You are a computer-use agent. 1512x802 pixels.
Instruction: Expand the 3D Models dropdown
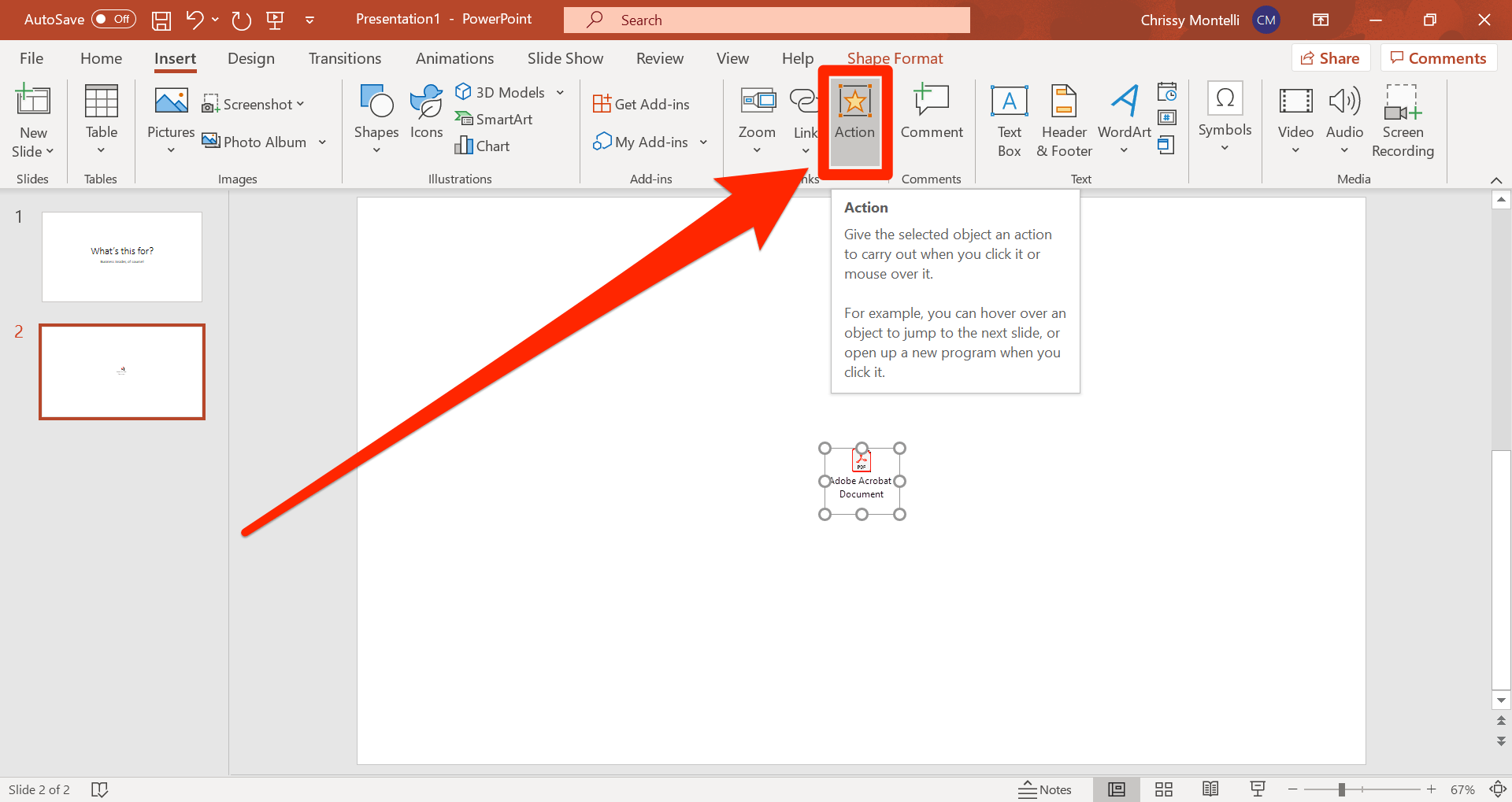(x=560, y=93)
